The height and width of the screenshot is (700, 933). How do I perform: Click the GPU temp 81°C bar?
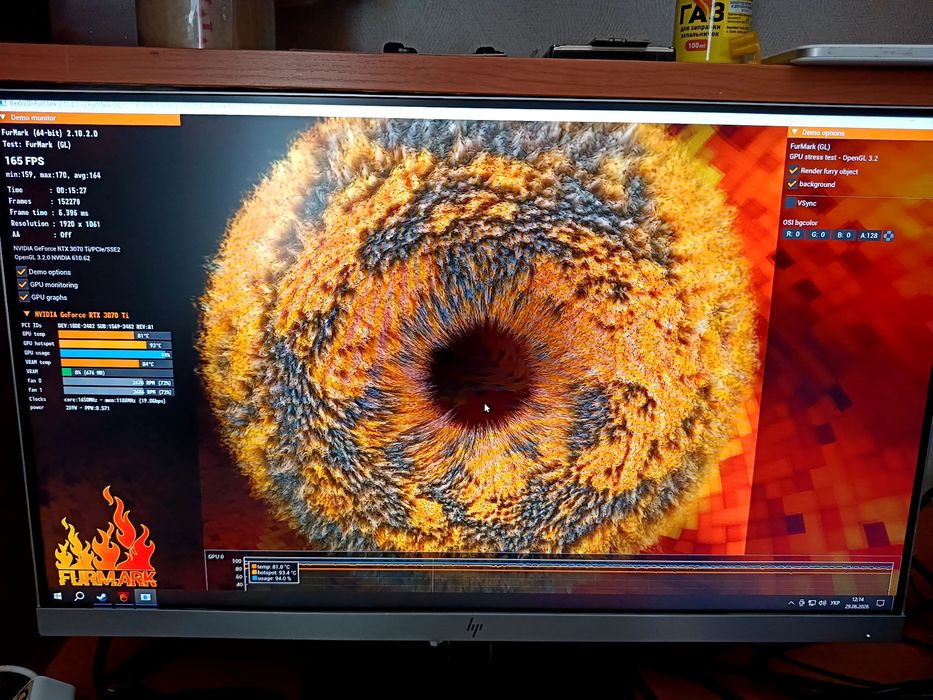click(114, 335)
